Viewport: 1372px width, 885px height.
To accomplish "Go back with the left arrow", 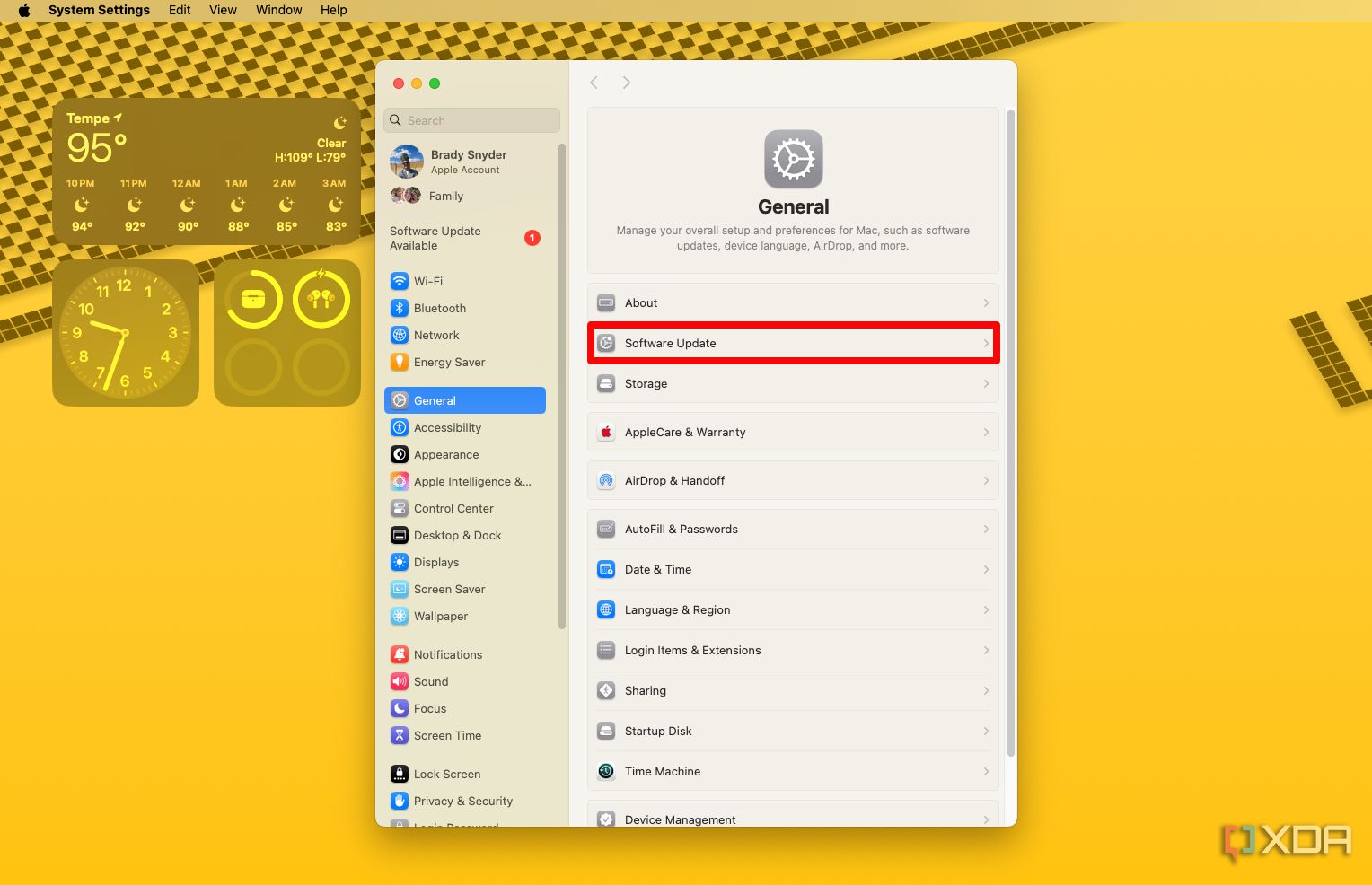I will [x=594, y=83].
